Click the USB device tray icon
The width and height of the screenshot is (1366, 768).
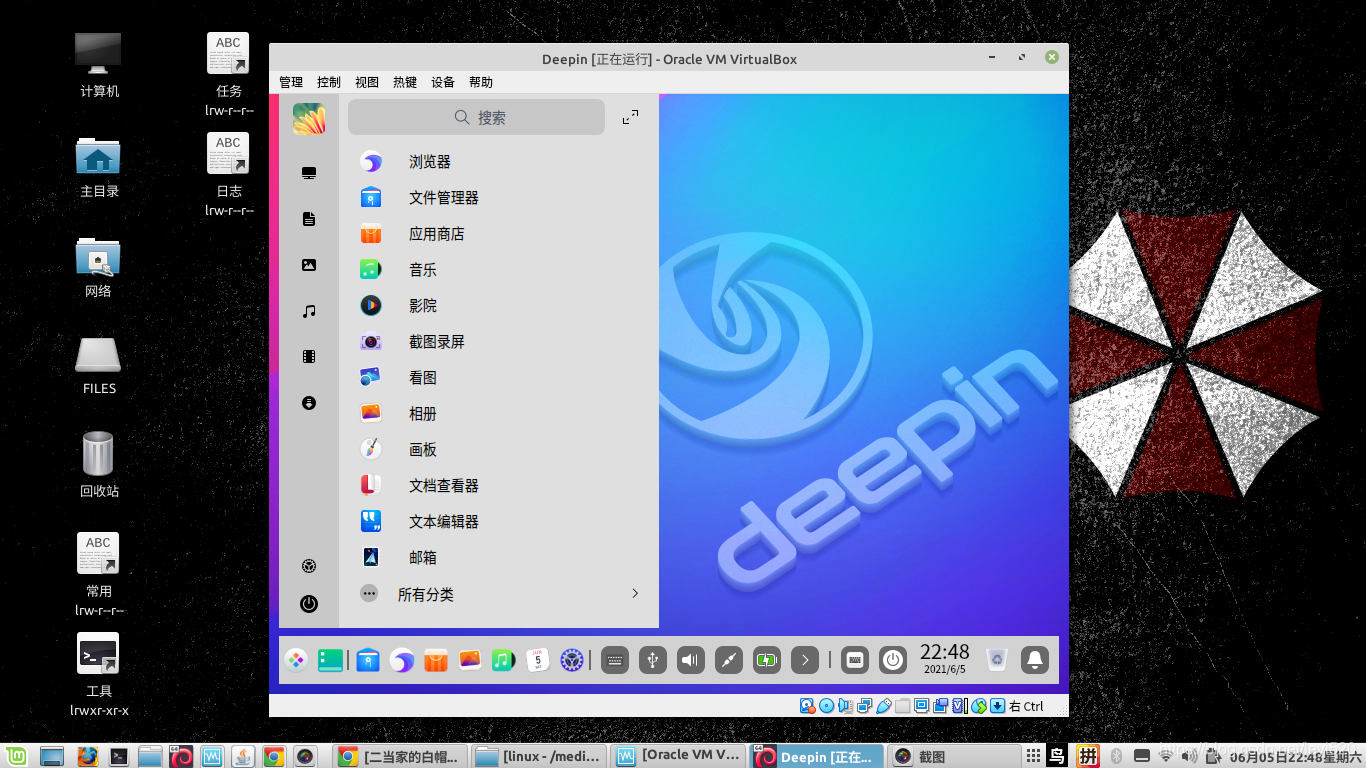(653, 660)
